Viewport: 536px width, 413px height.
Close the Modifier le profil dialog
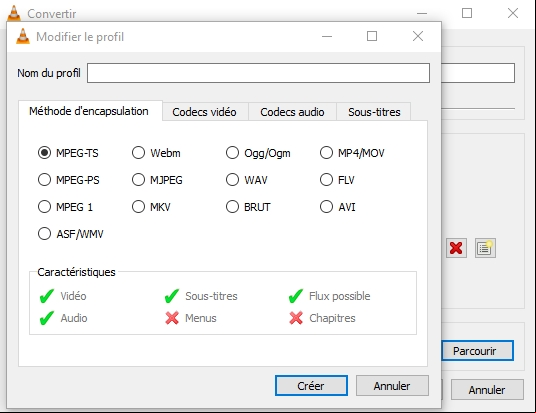418,36
